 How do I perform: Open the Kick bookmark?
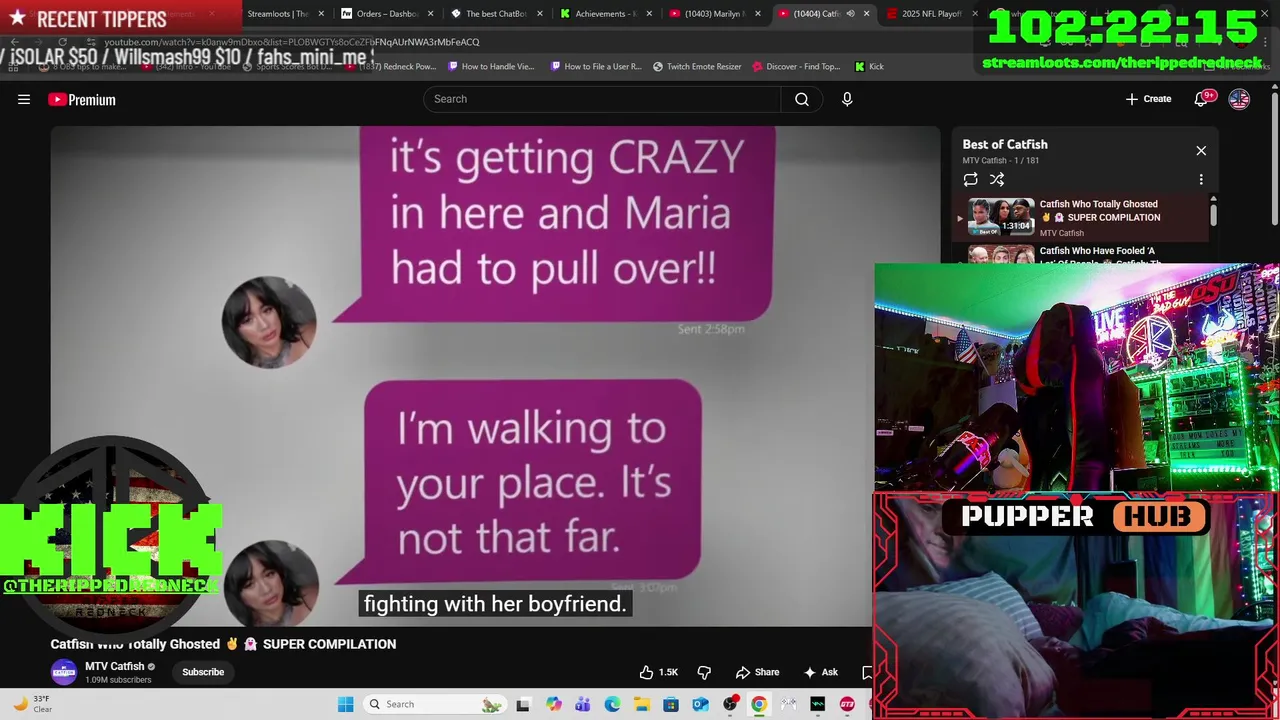click(x=869, y=66)
